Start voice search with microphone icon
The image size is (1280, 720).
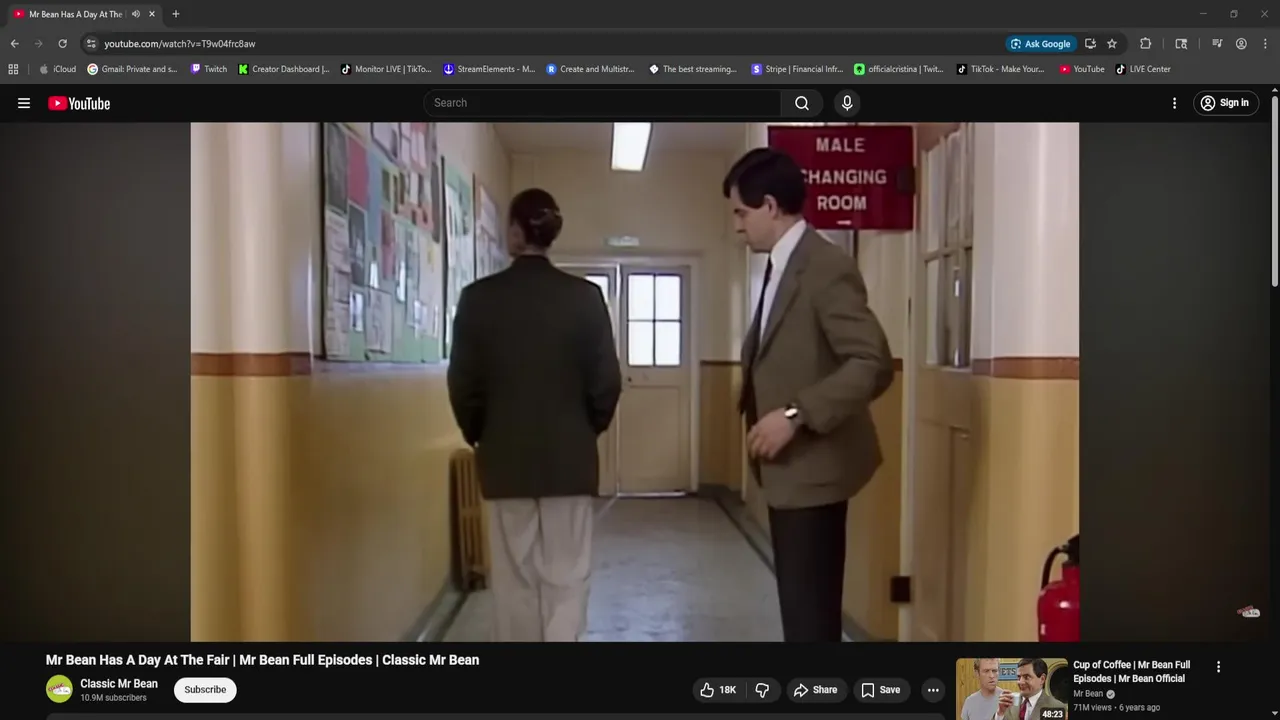(x=847, y=103)
